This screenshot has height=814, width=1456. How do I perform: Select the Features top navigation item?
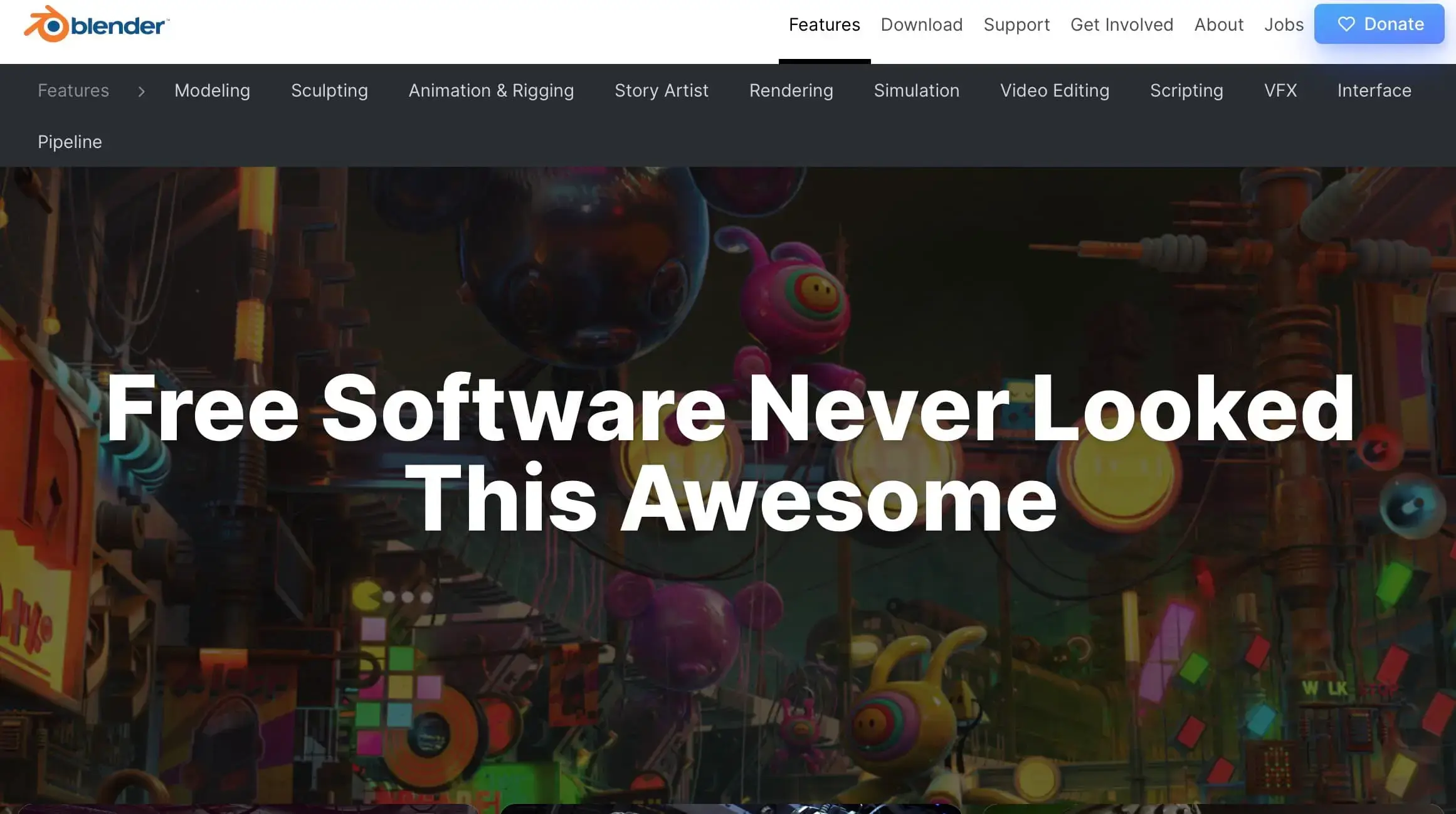(824, 25)
